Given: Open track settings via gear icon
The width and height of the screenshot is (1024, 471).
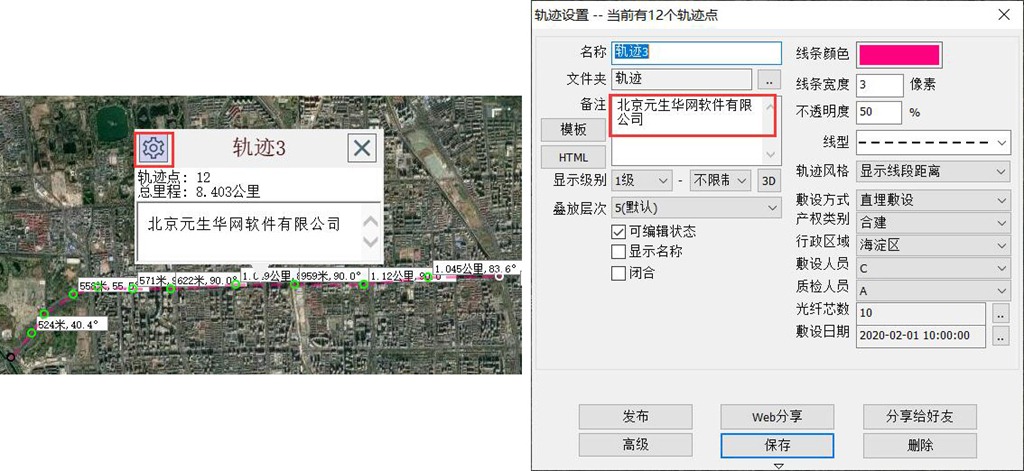Looking at the screenshot, I should [153, 149].
